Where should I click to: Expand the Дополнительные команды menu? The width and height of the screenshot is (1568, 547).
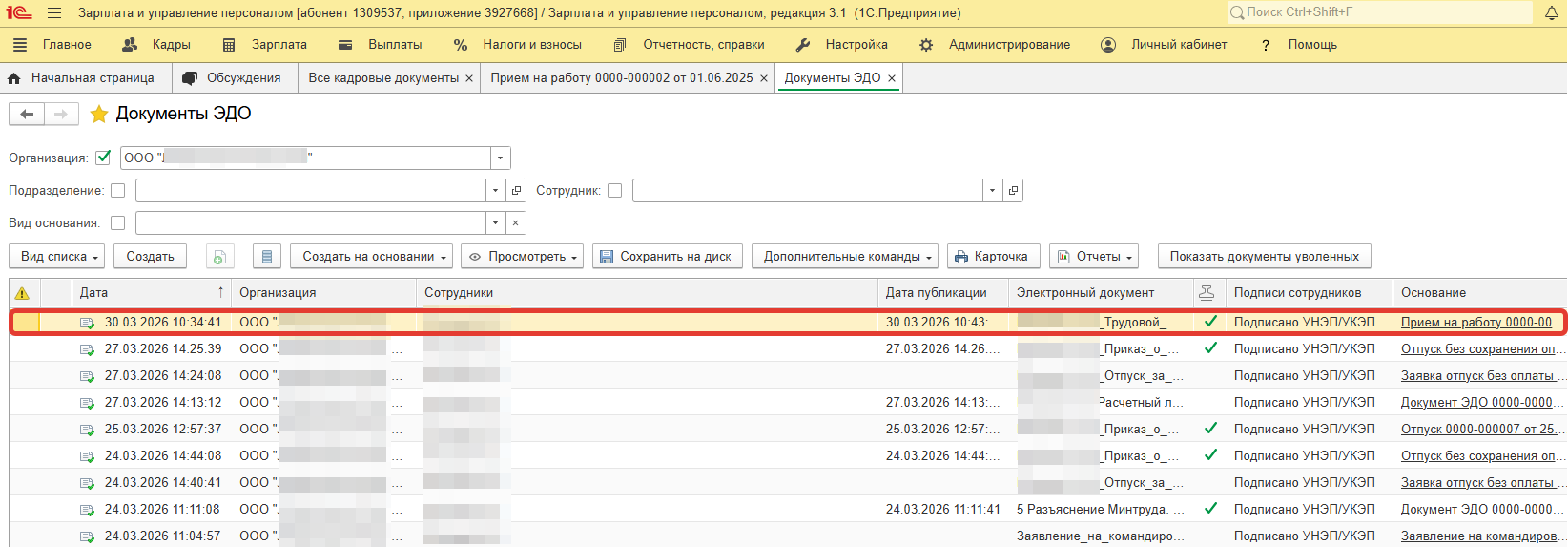coord(845,257)
